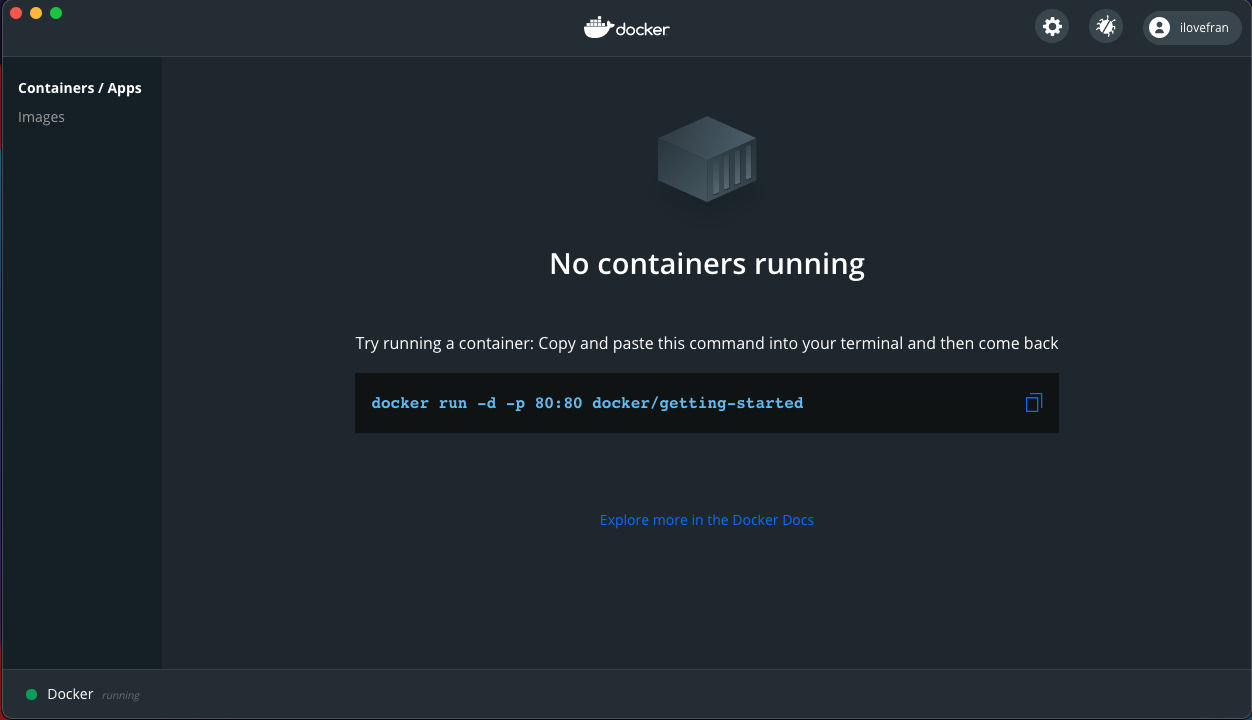Copy the docker run command with the copy icon
Screen dimensions: 1252x720
1033,403
